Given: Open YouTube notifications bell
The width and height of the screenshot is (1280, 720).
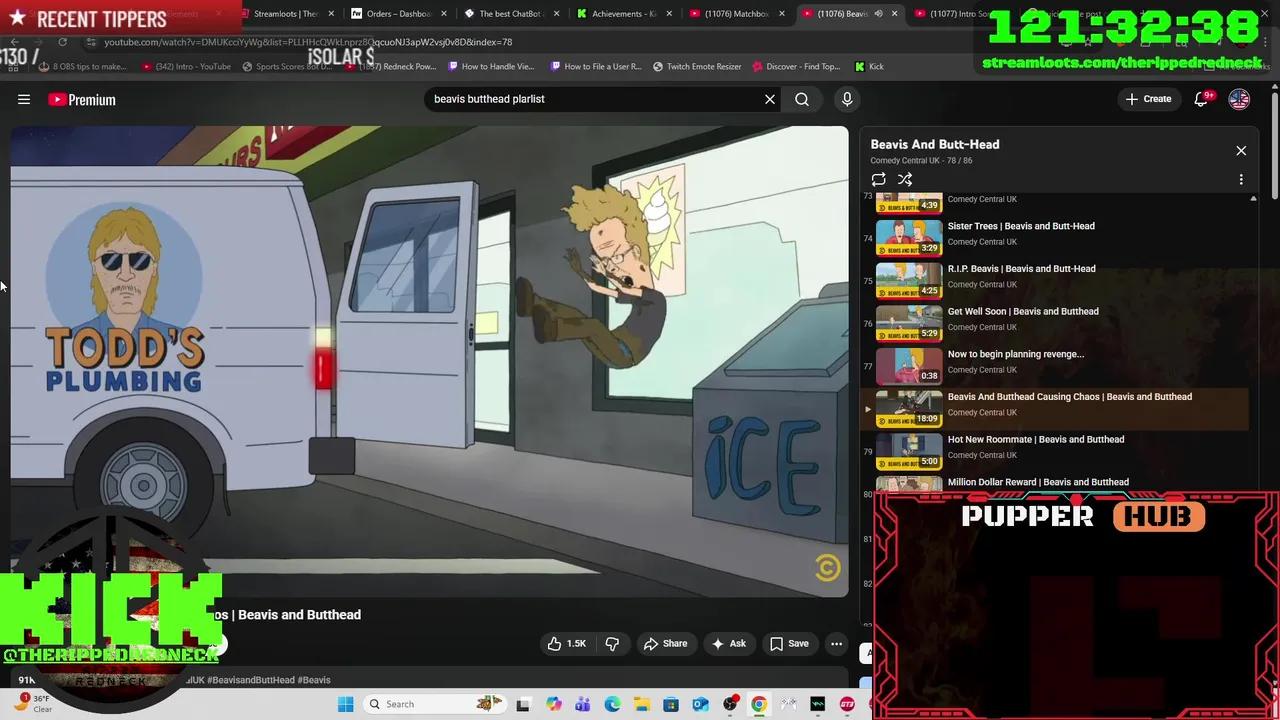Looking at the screenshot, I should click(1203, 99).
